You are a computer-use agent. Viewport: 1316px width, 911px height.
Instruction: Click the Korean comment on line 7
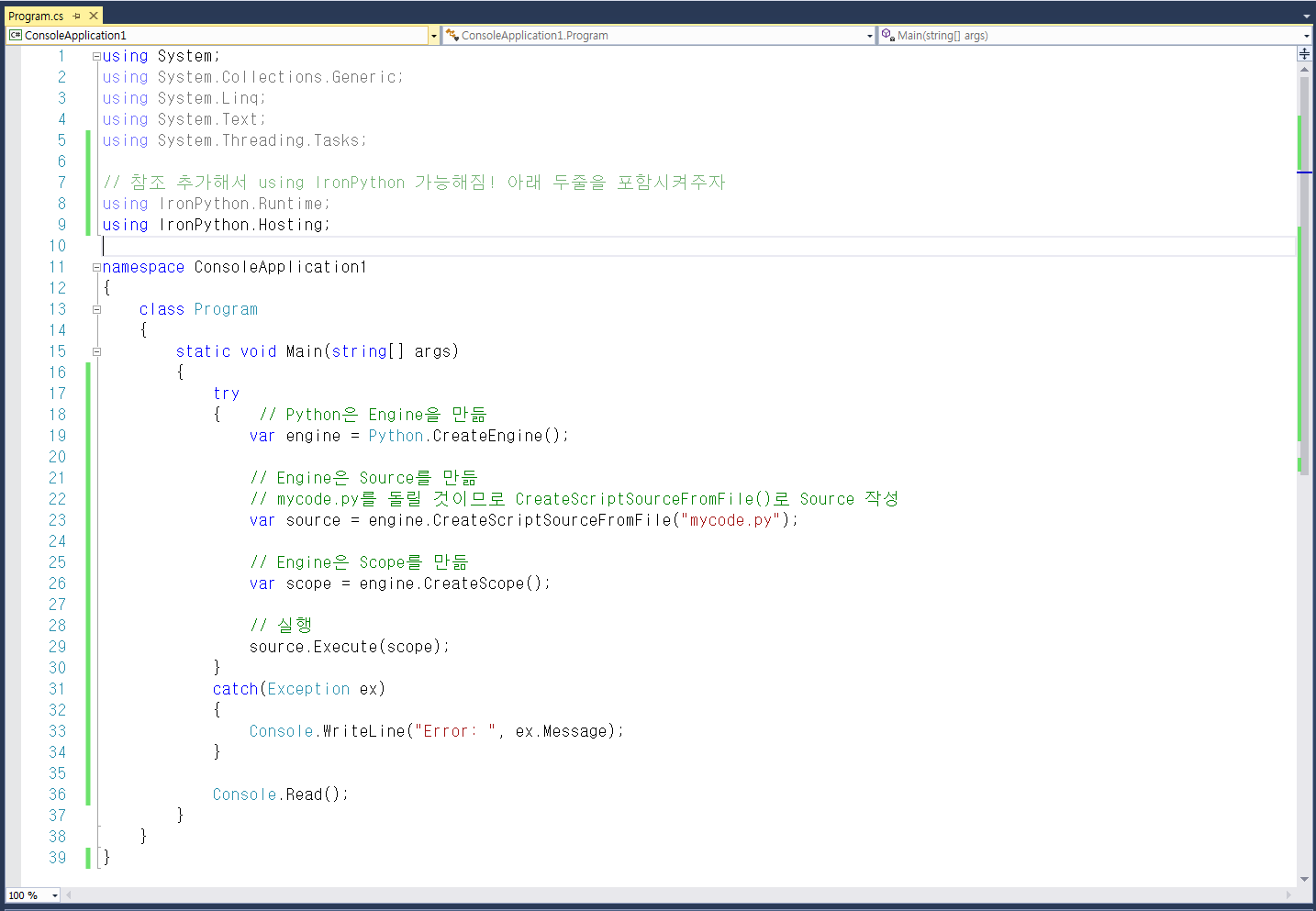point(415,183)
